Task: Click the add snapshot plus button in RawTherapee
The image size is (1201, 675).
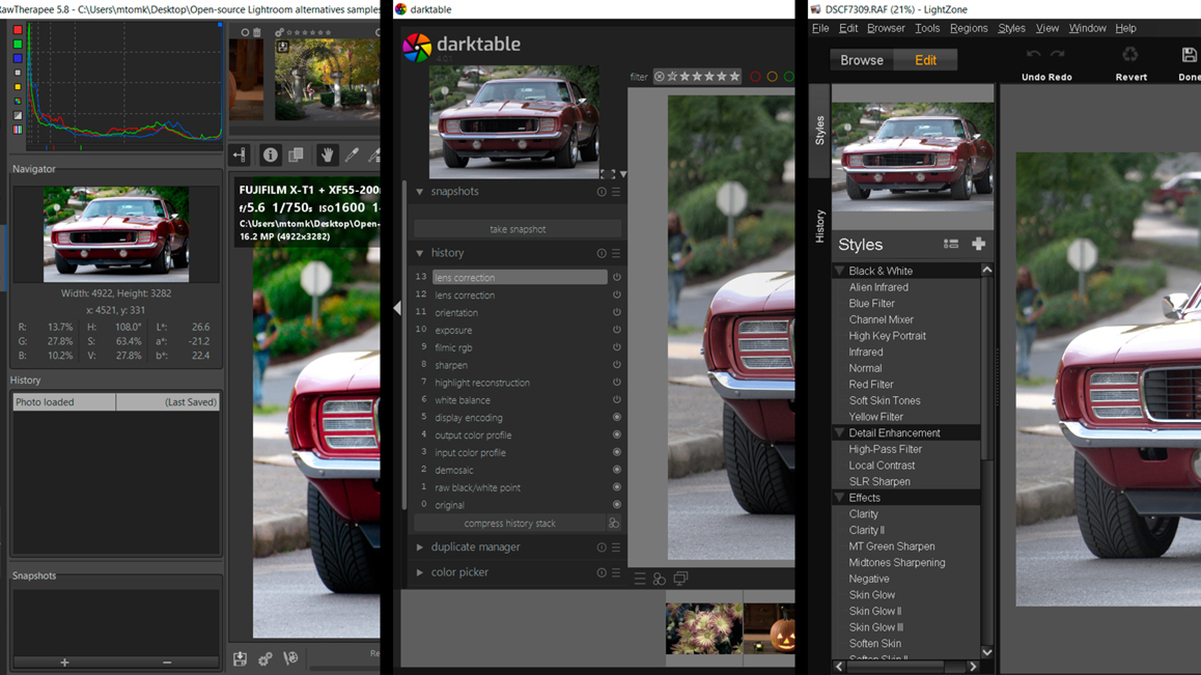Action: click(65, 662)
